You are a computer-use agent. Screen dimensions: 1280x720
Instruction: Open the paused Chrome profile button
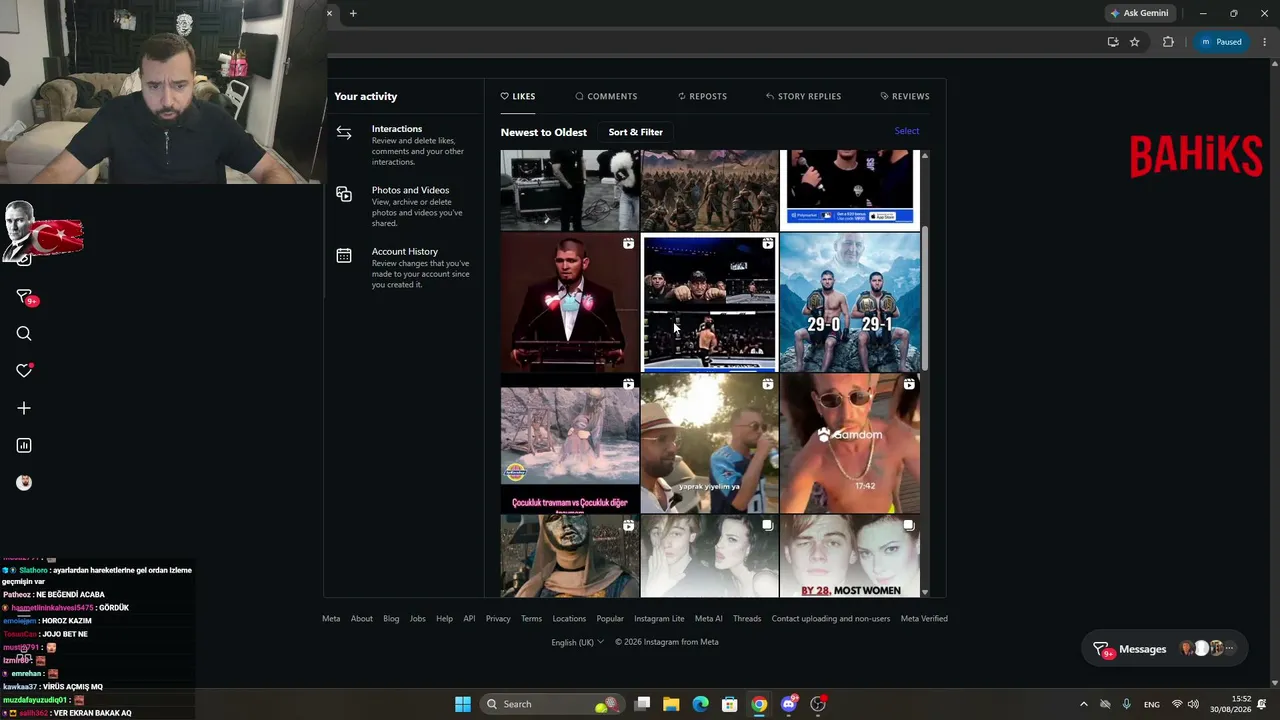pyautogui.click(x=1221, y=42)
